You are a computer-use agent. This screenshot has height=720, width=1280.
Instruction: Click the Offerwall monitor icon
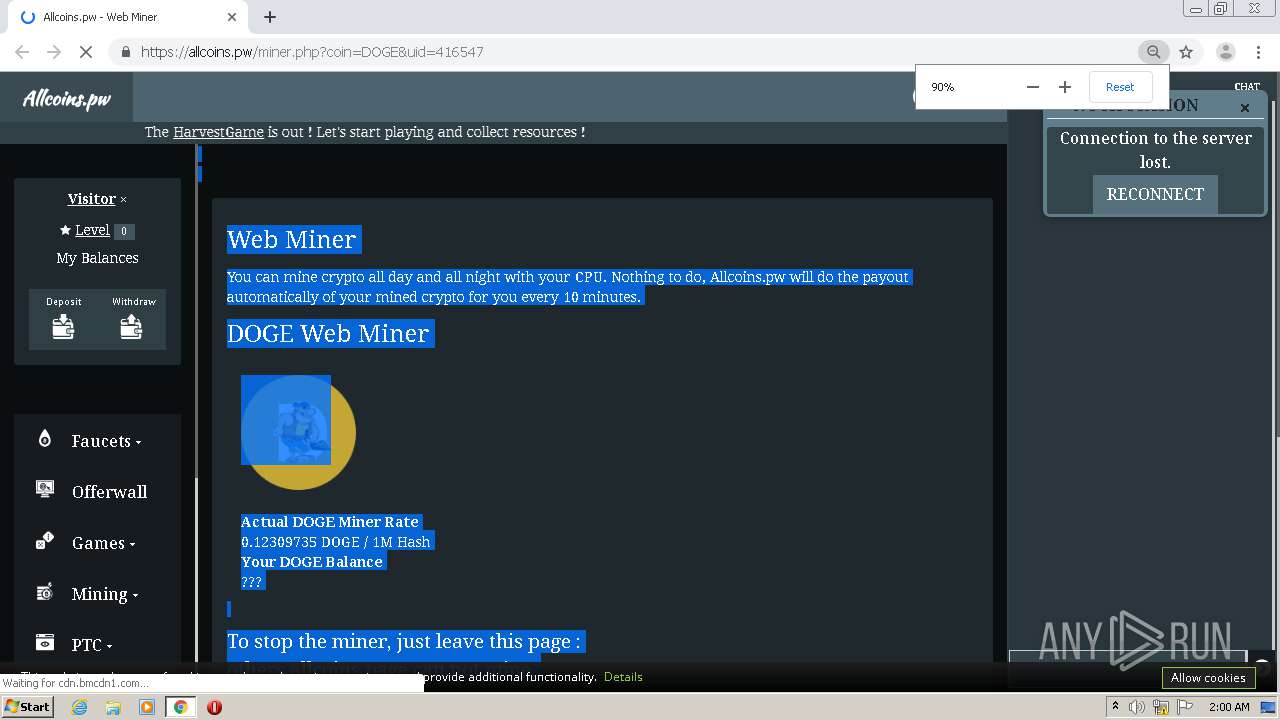click(44, 489)
